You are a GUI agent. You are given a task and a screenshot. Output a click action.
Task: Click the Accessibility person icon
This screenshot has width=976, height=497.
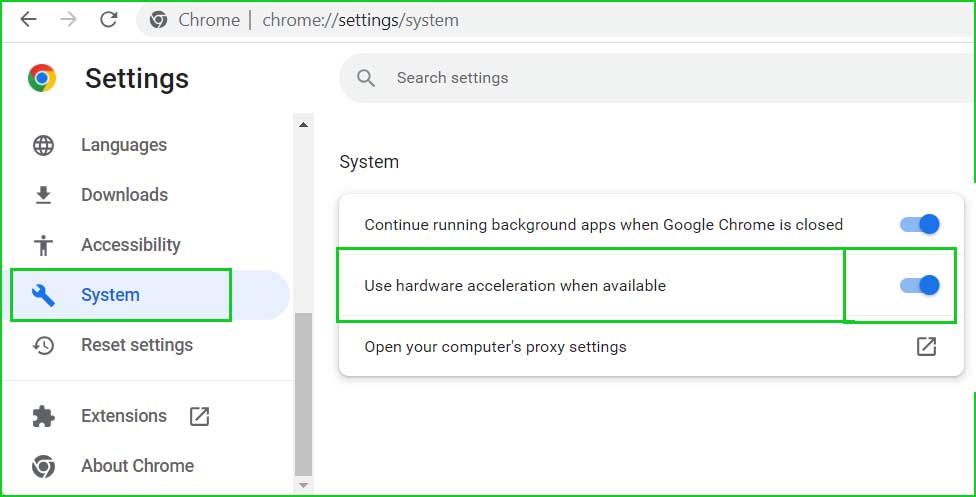(x=43, y=245)
